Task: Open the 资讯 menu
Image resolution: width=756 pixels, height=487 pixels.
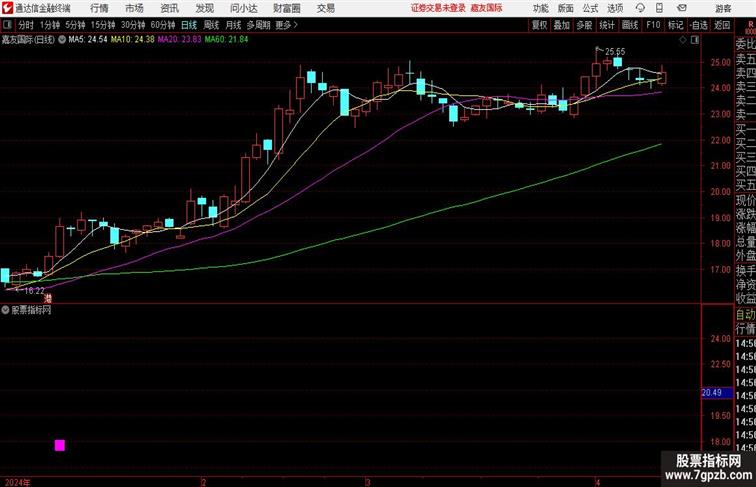Action: (x=169, y=8)
